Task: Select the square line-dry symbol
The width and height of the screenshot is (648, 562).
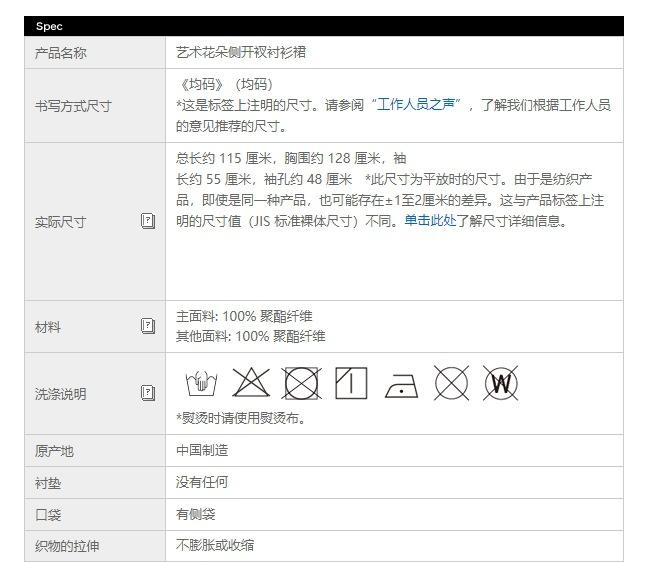Action: click(351, 383)
